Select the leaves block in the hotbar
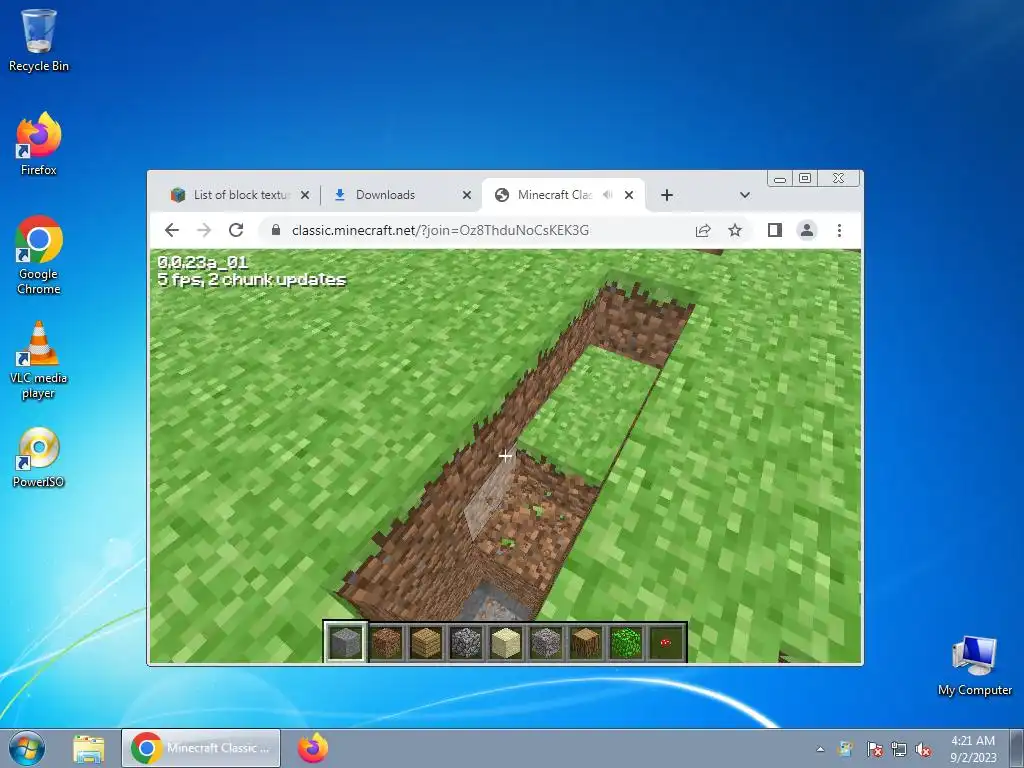This screenshot has width=1024, height=768. [x=626, y=642]
